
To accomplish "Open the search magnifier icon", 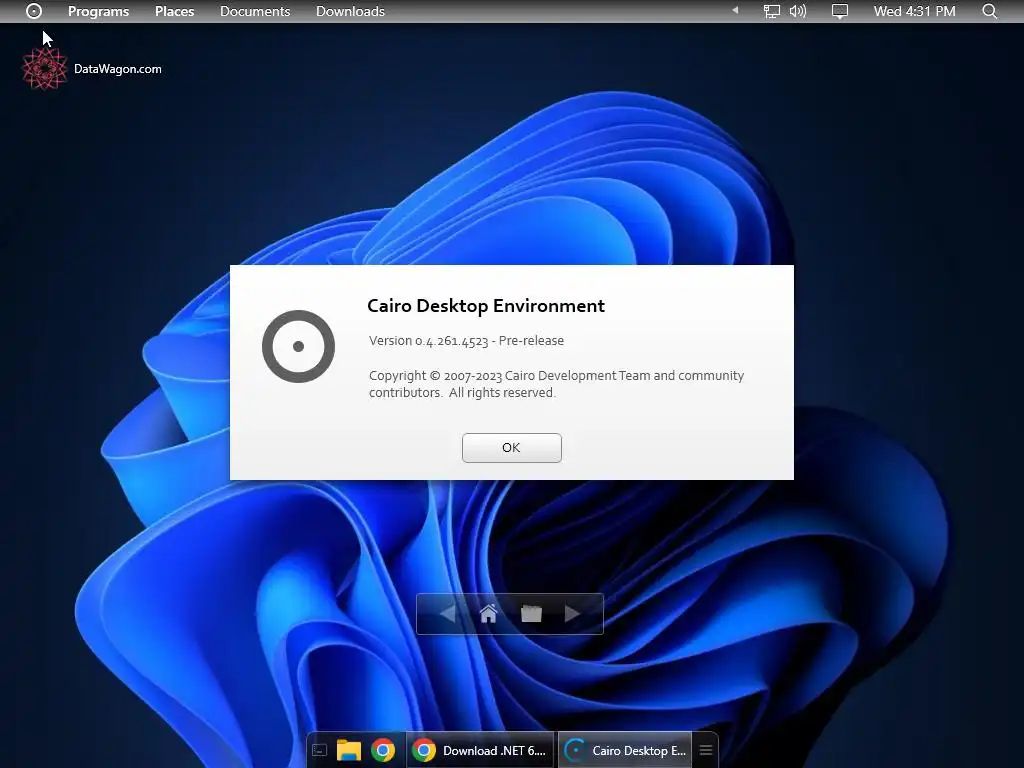I will [x=990, y=11].
